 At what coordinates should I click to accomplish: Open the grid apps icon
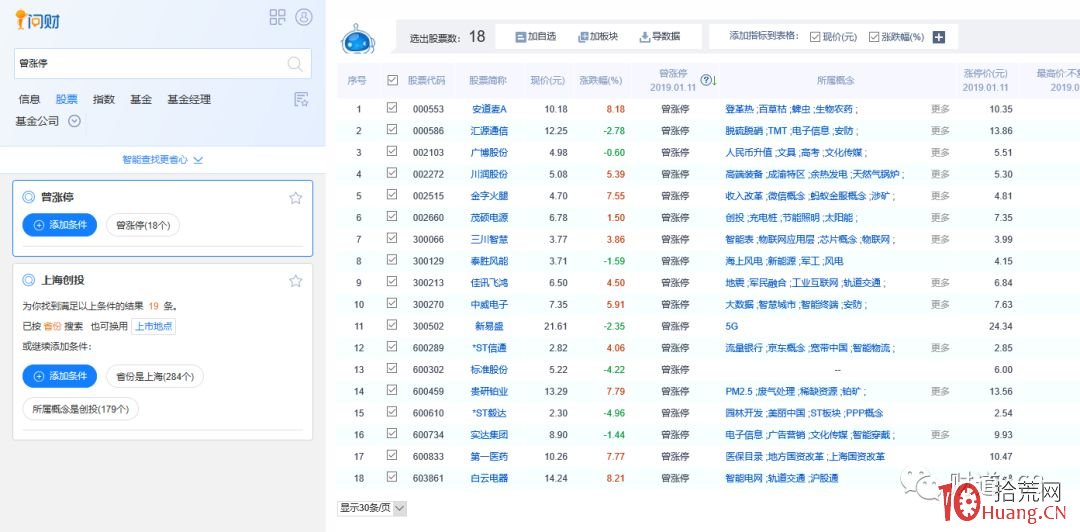coord(278,17)
